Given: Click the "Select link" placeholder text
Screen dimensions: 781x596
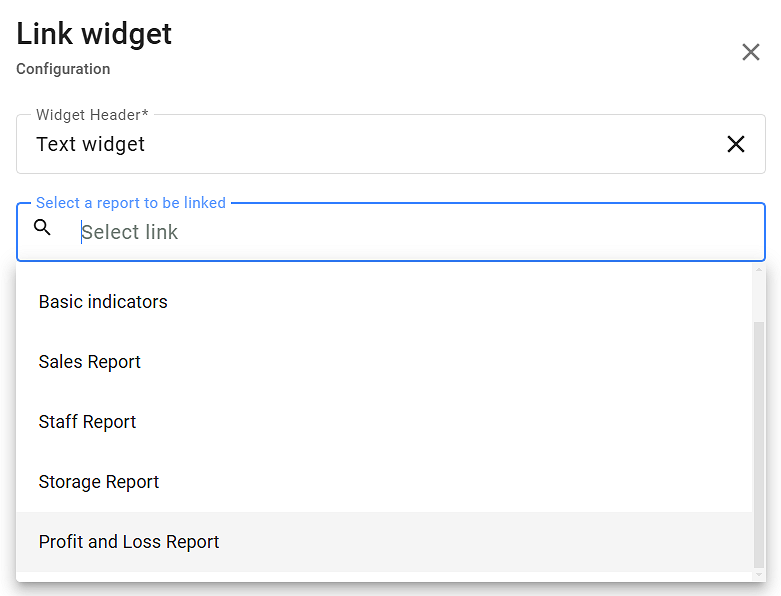Looking at the screenshot, I should pos(130,232).
